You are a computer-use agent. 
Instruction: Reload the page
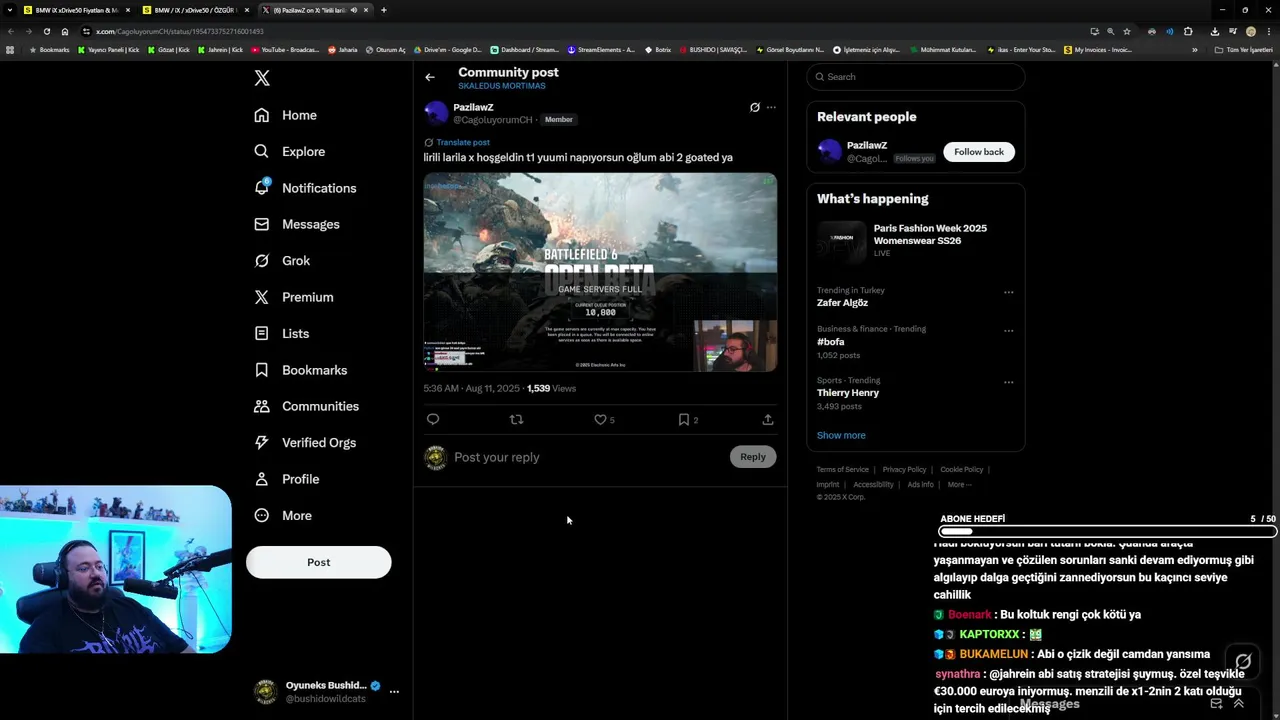click(x=47, y=31)
